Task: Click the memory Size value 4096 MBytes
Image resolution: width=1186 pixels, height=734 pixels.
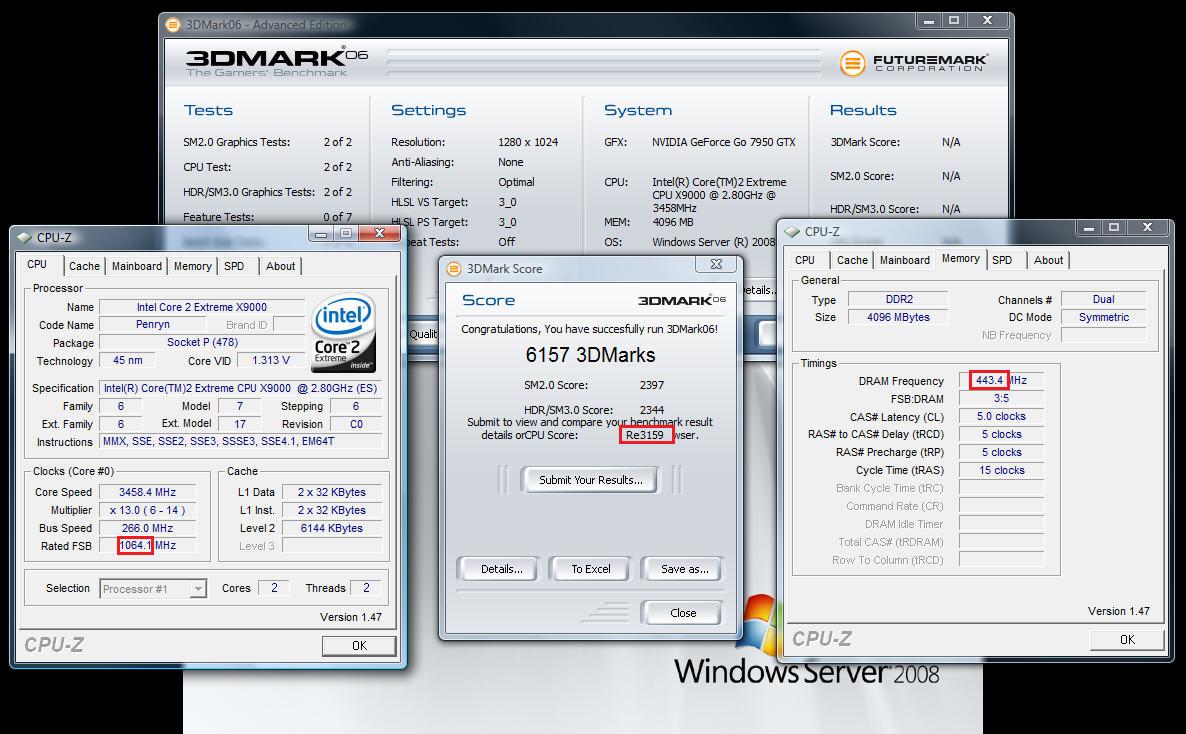Action: click(899, 317)
